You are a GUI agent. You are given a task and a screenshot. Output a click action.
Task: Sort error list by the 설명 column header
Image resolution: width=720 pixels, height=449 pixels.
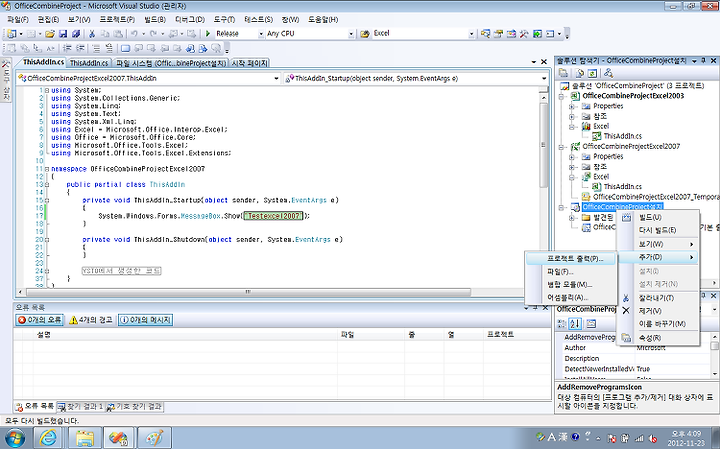[x=185, y=335]
